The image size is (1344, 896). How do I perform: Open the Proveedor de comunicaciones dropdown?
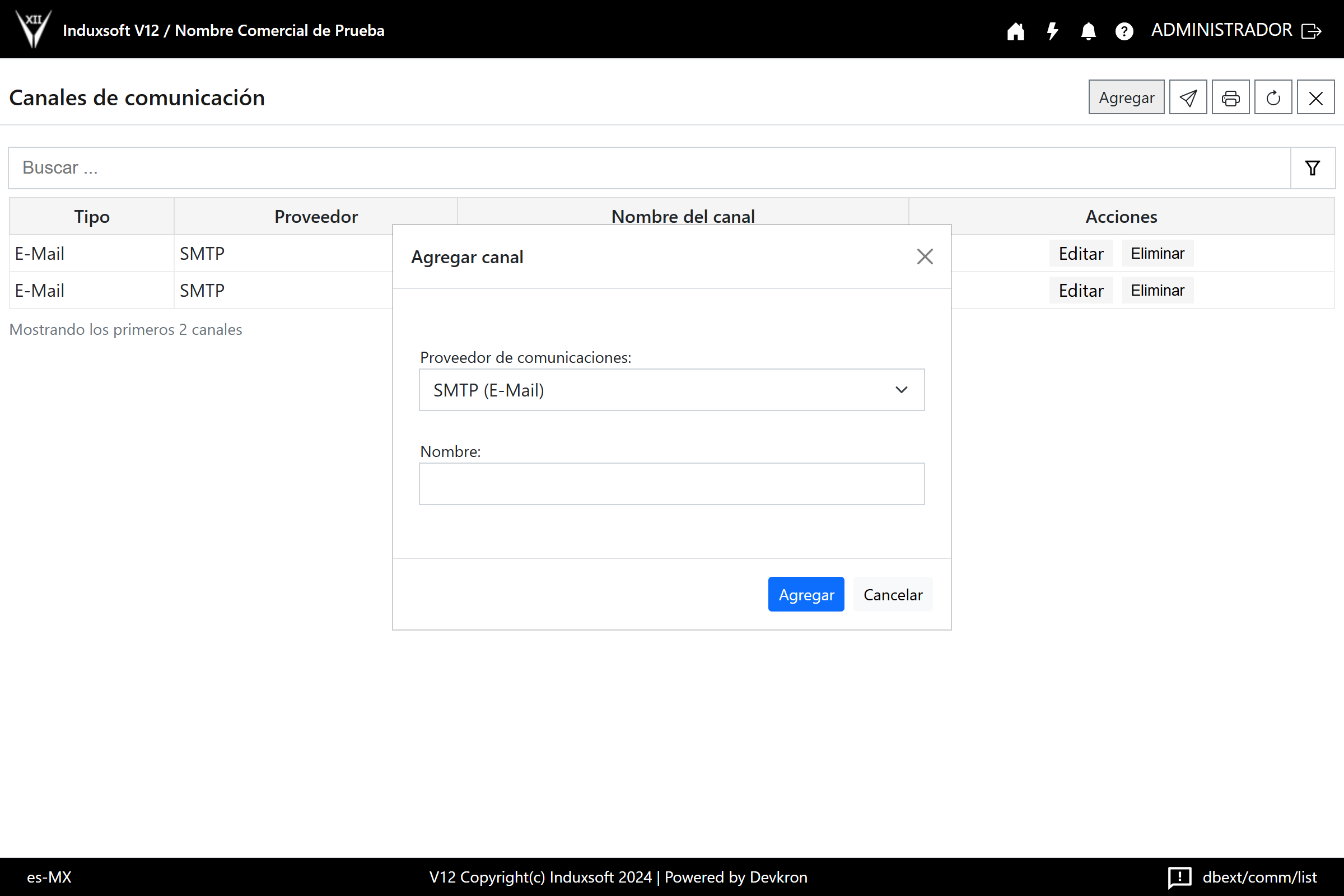[671, 390]
